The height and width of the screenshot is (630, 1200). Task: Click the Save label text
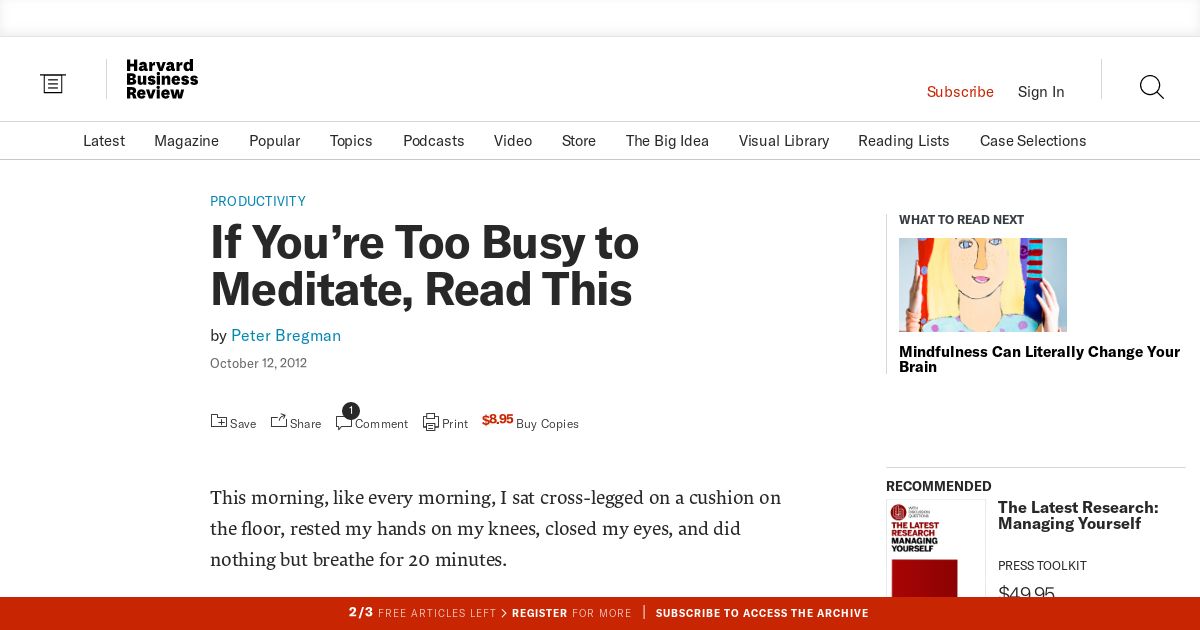pyautogui.click(x=243, y=424)
